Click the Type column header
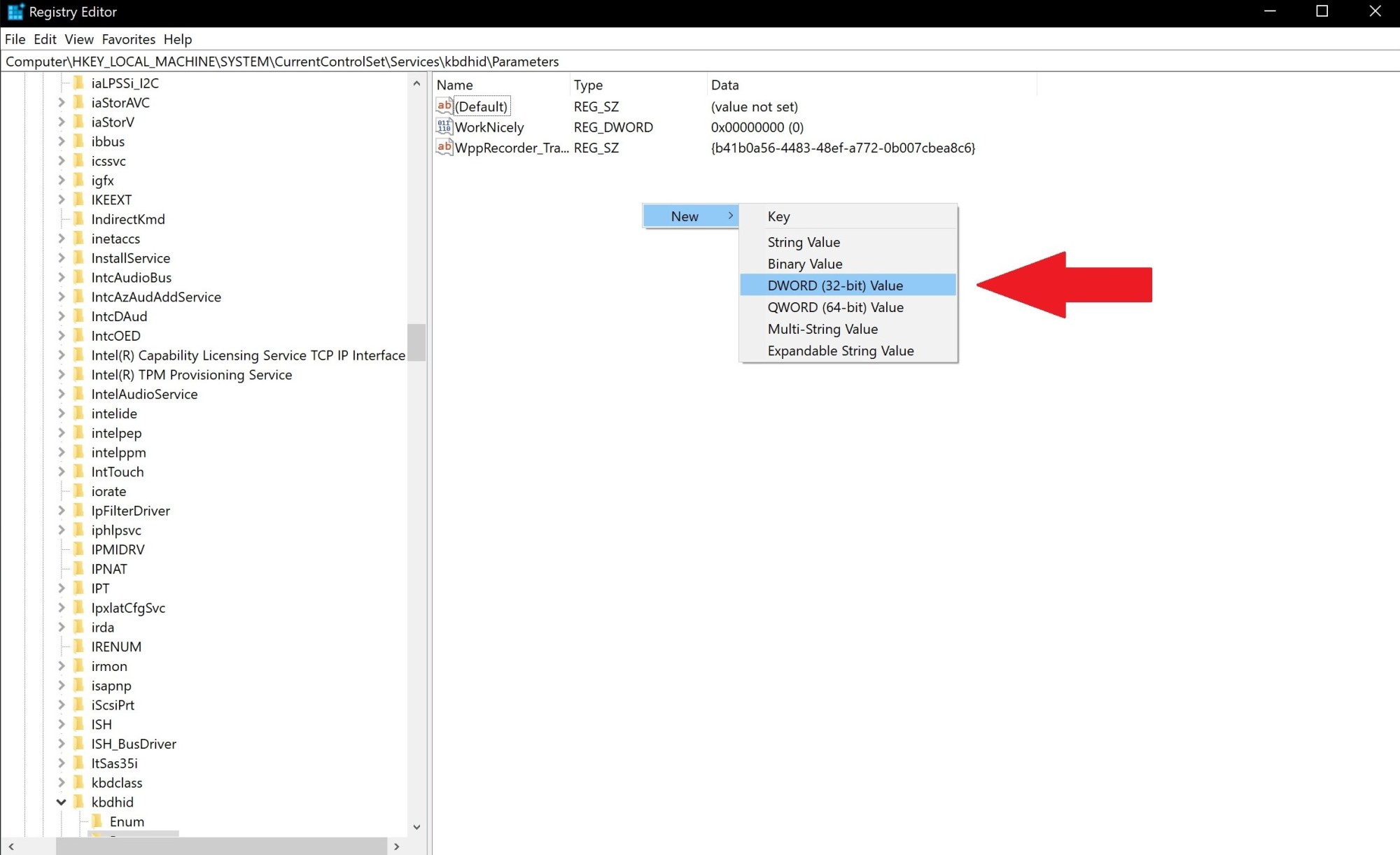Image resolution: width=1400 pixels, height=855 pixels. [638, 85]
